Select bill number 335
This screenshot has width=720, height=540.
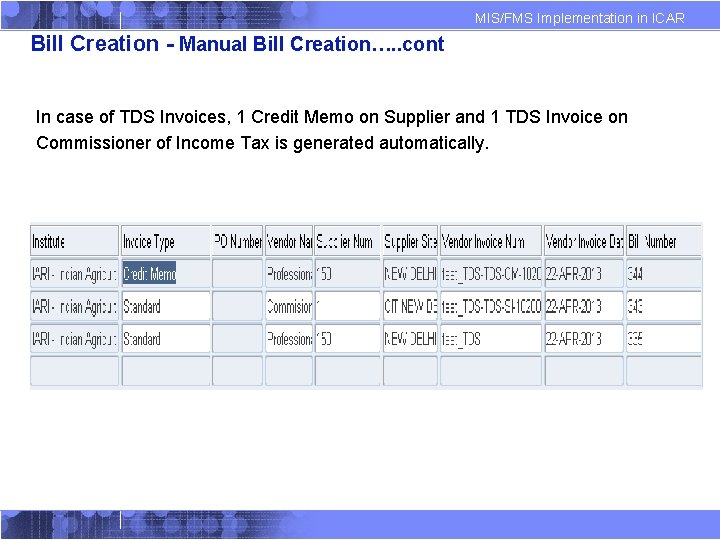[x=664, y=339]
